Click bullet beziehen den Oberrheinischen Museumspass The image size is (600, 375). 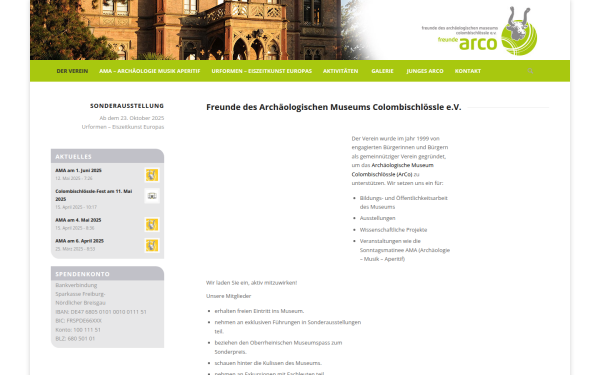pyautogui.click(x=279, y=347)
